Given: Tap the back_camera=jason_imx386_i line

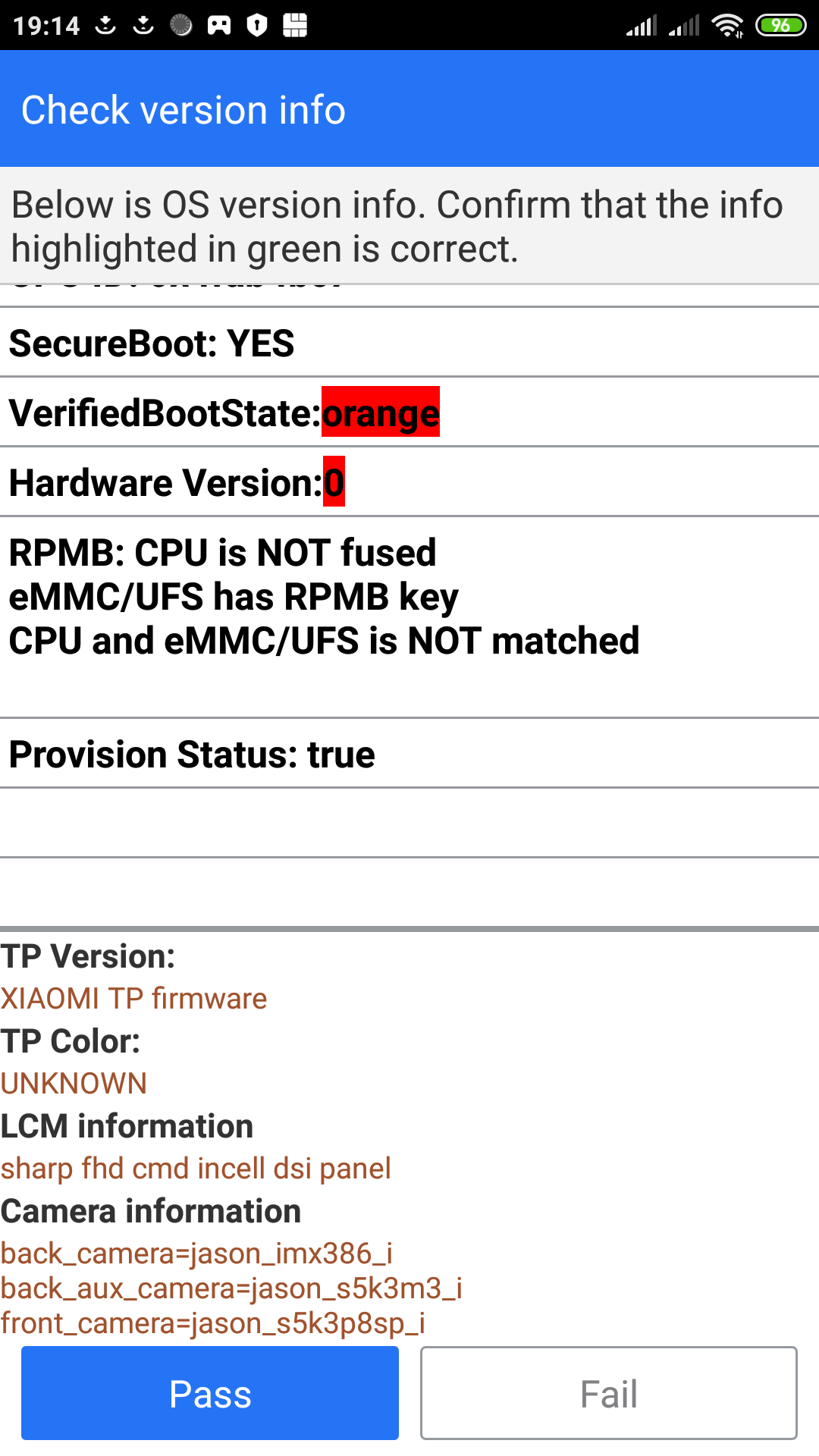Looking at the screenshot, I should coord(196,1254).
